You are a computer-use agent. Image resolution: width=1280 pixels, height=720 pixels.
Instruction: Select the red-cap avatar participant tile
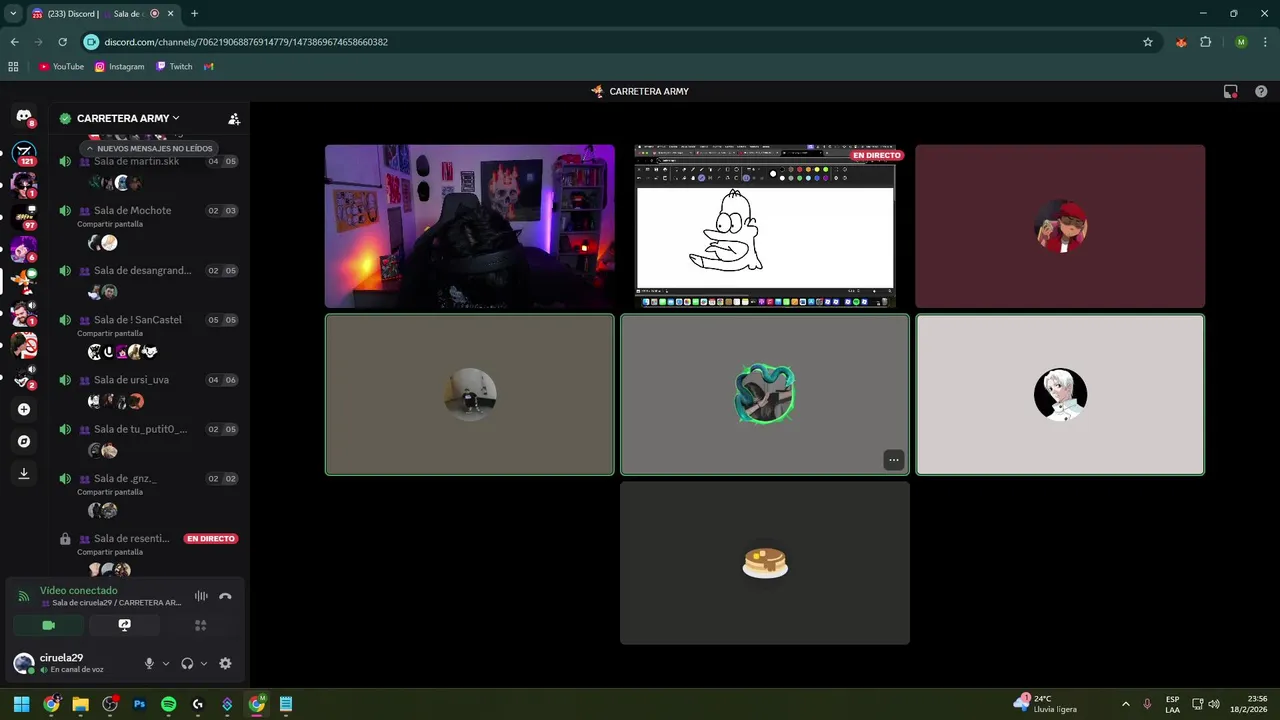coord(1060,226)
